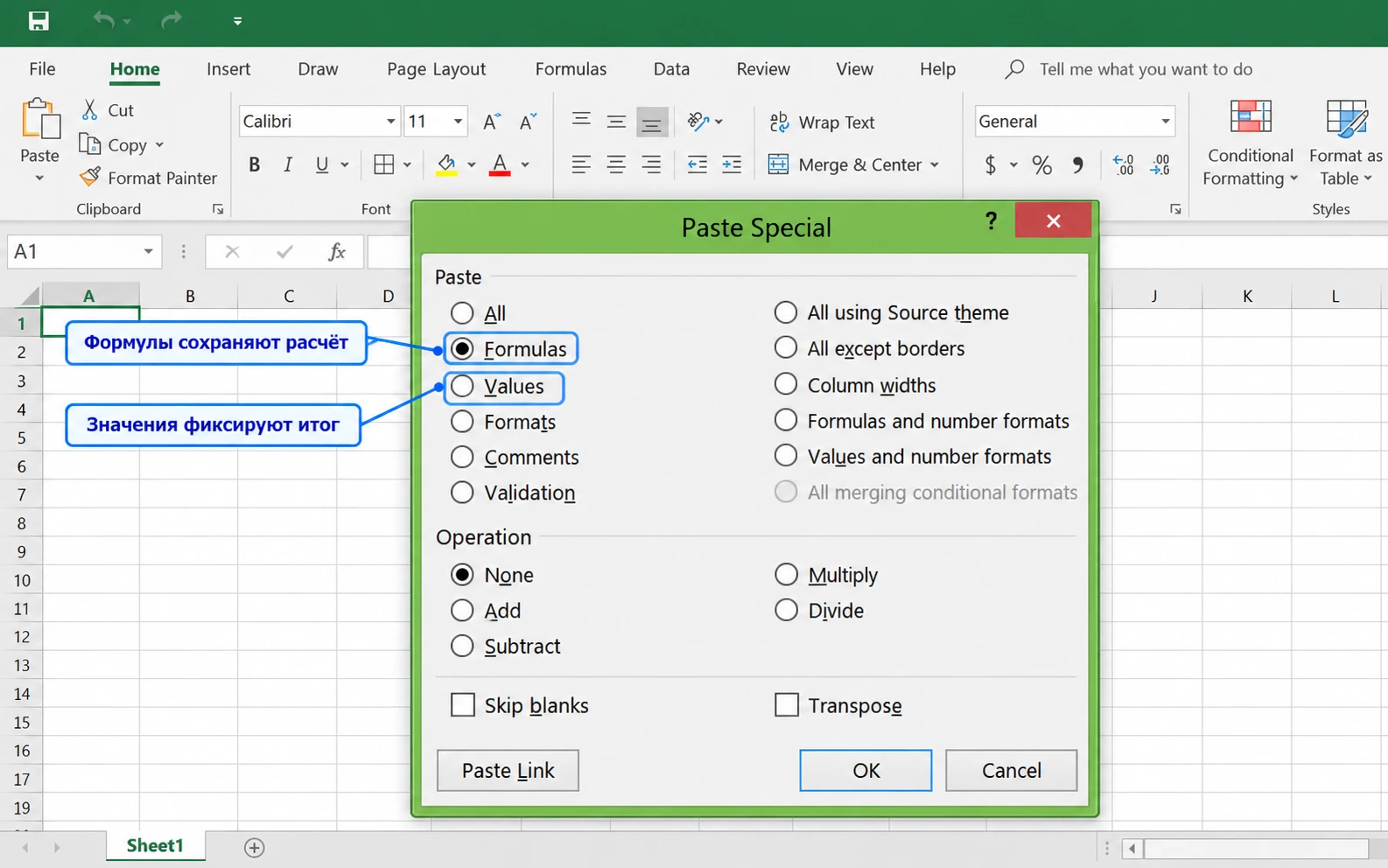Image resolution: width=1388 pixels, height=868 pixels.
Task: Click the Redo arrow icon
Action: (x=172, y=20)
